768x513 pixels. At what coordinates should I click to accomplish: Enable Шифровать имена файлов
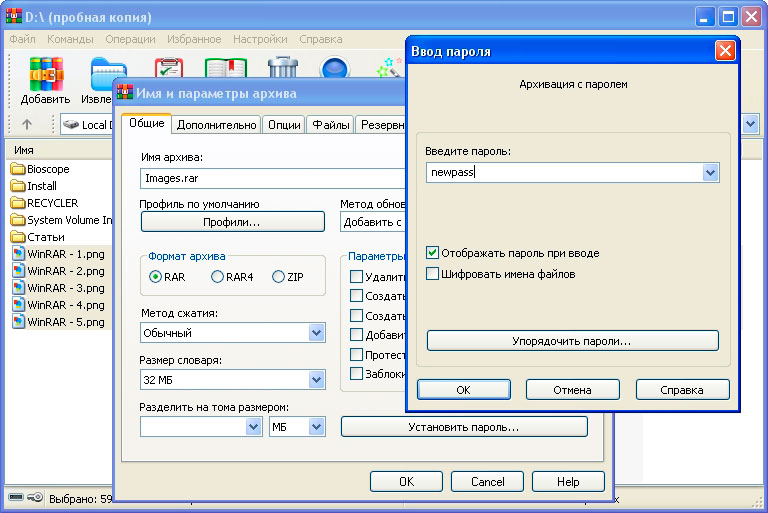tap(432, 273)
